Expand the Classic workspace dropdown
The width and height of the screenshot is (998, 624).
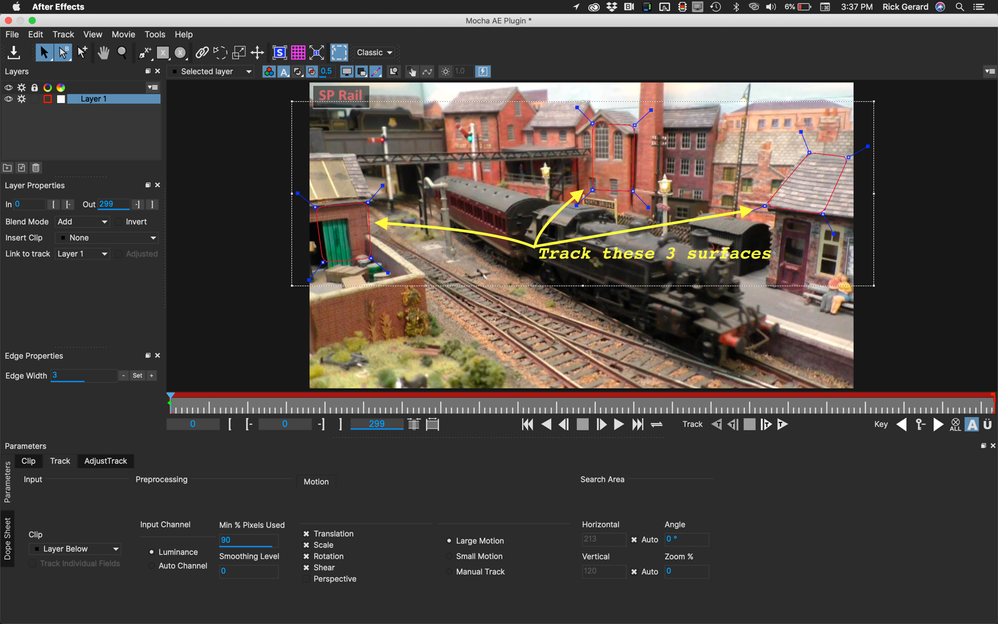(x=375, y=52)
